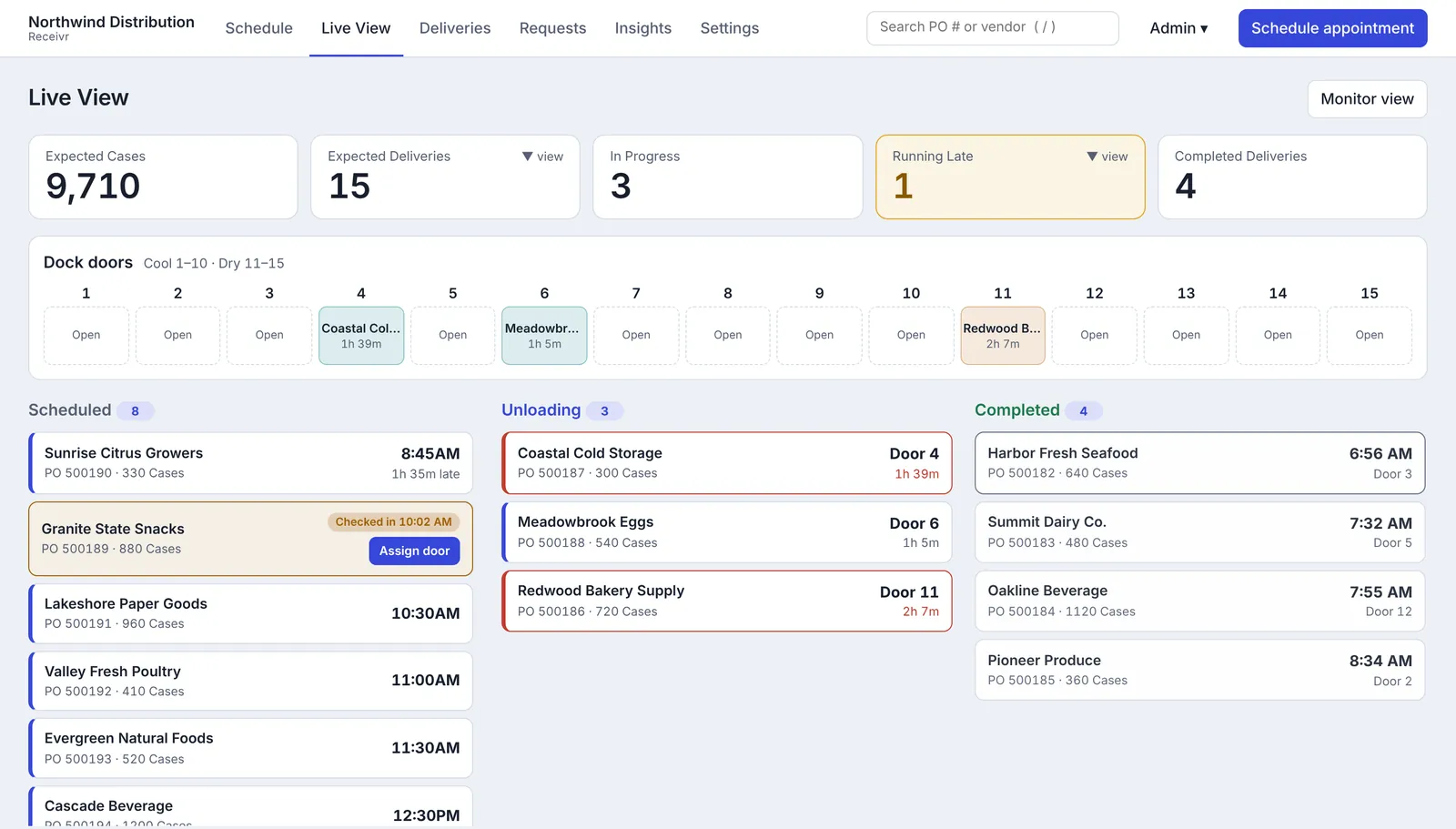1456x829 pixels.
Task: Go to the Deliveries tab
Action: pyautogui.click(x=455, y=28)
